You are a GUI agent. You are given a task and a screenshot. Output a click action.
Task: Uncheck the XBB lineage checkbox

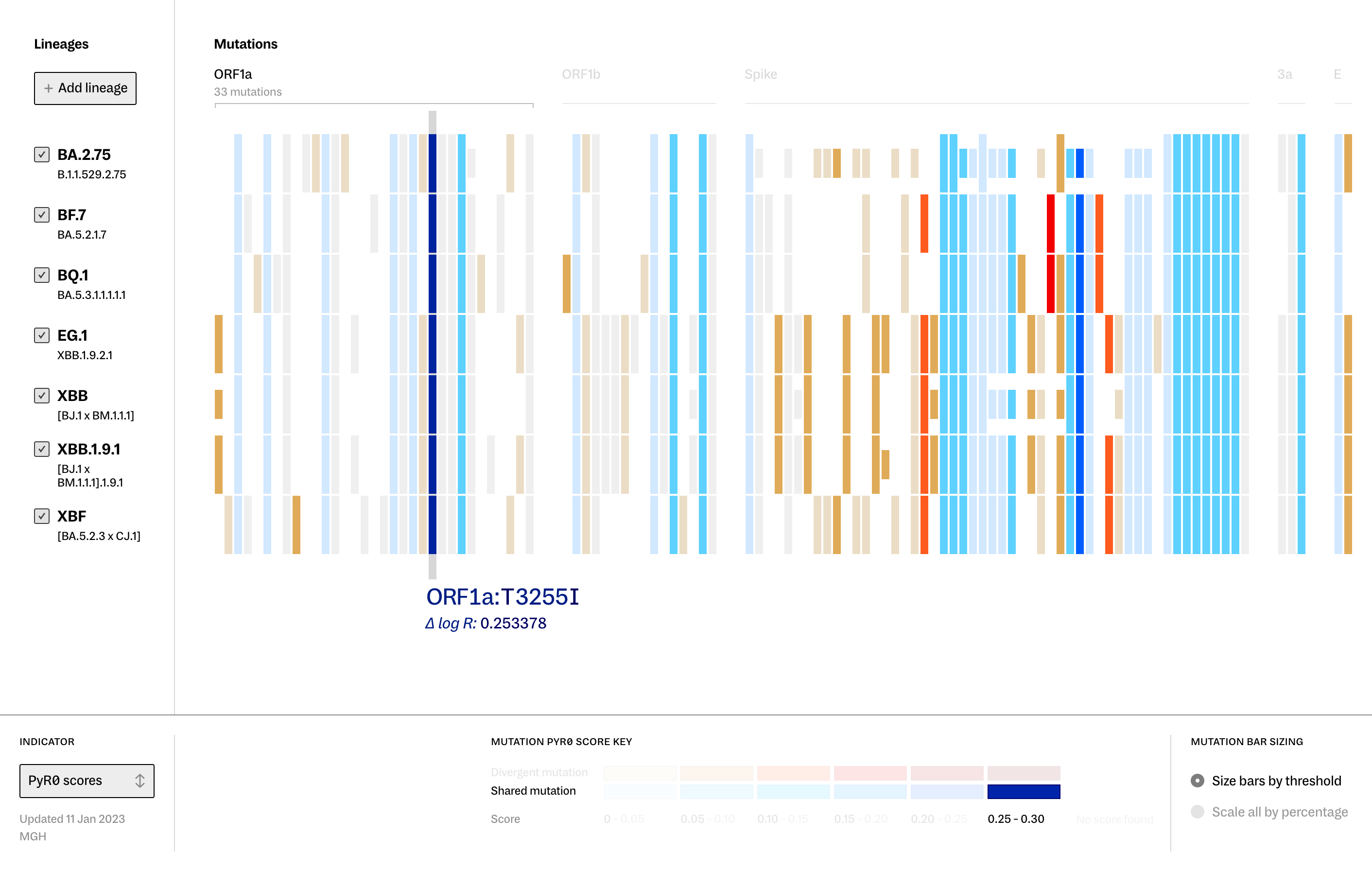point(42,396)
